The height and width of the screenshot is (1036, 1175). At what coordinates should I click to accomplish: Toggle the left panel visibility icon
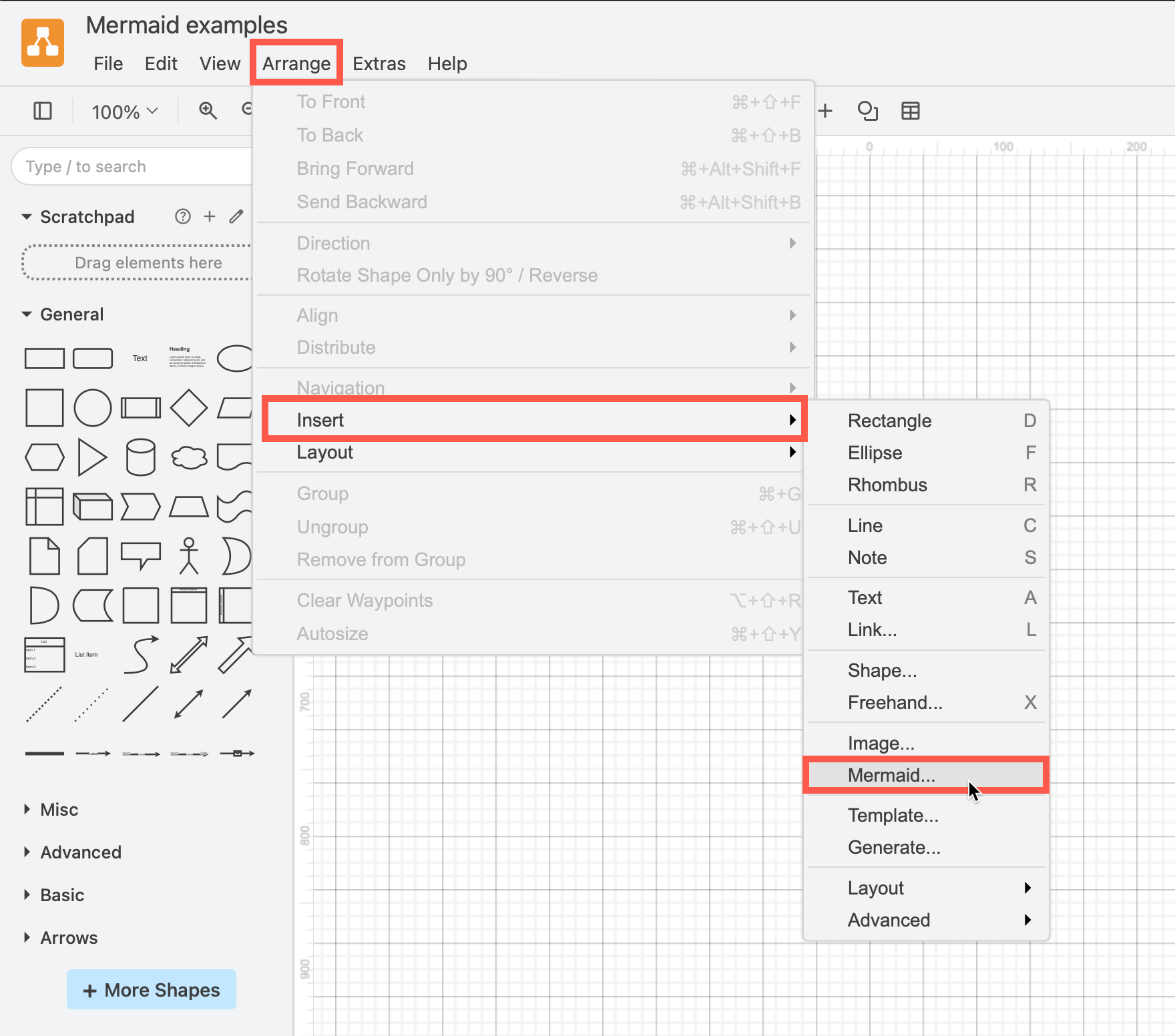(42, 111)
